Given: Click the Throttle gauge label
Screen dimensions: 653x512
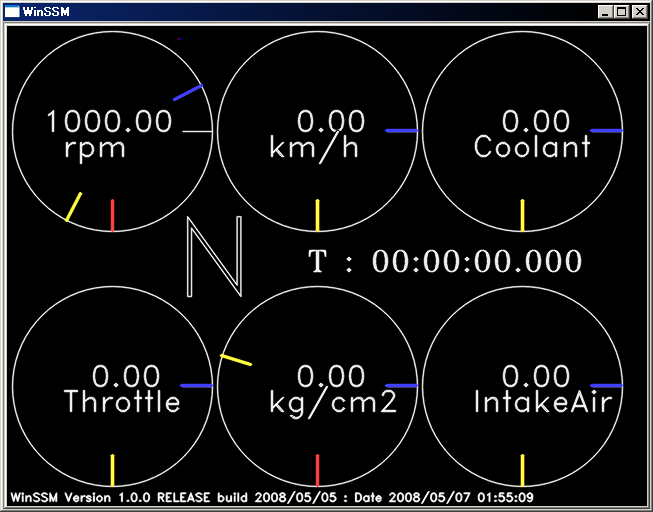Looking at the screenshot, I should [x=122, y=403].
